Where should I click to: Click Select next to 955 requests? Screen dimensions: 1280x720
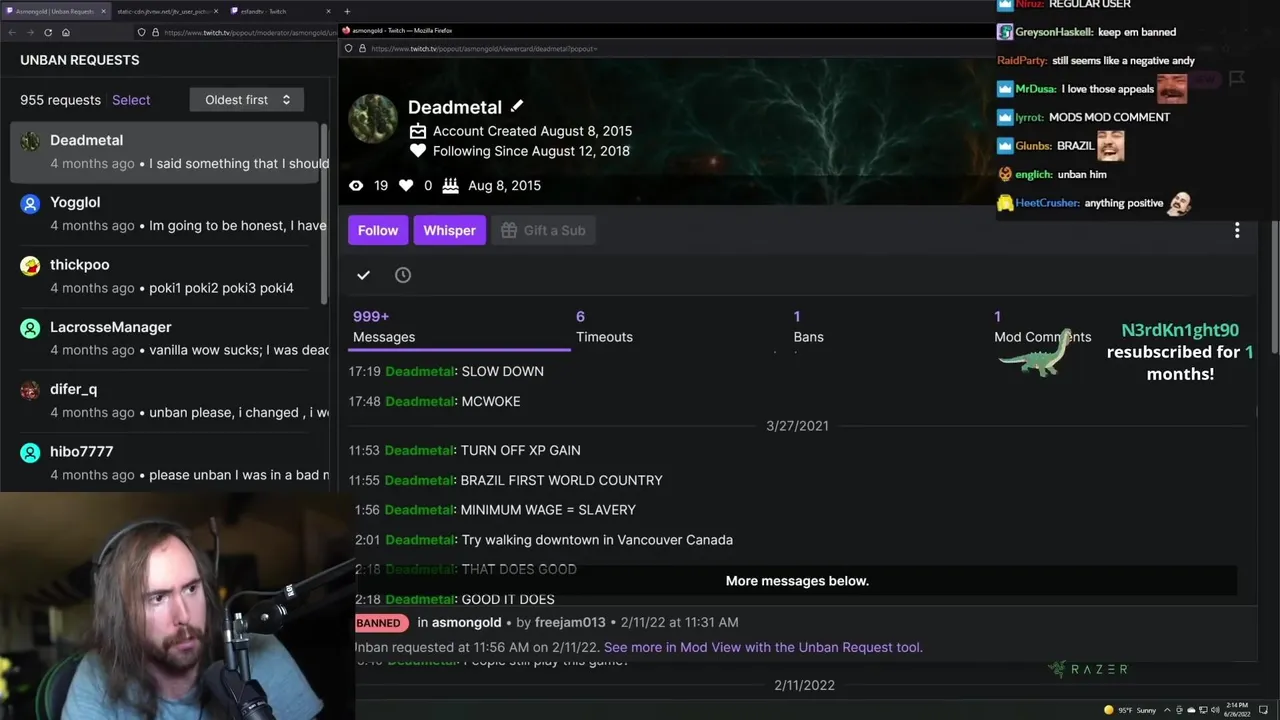(x=131, y=100)
